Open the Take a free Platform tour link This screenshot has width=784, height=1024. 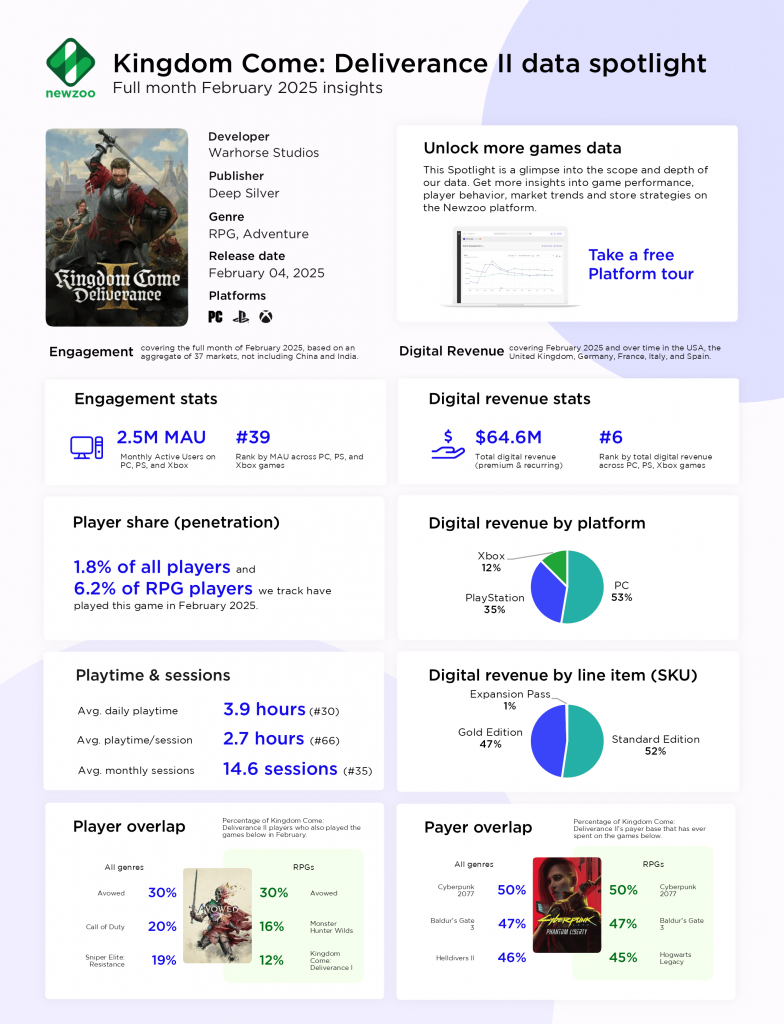point(640,264)
